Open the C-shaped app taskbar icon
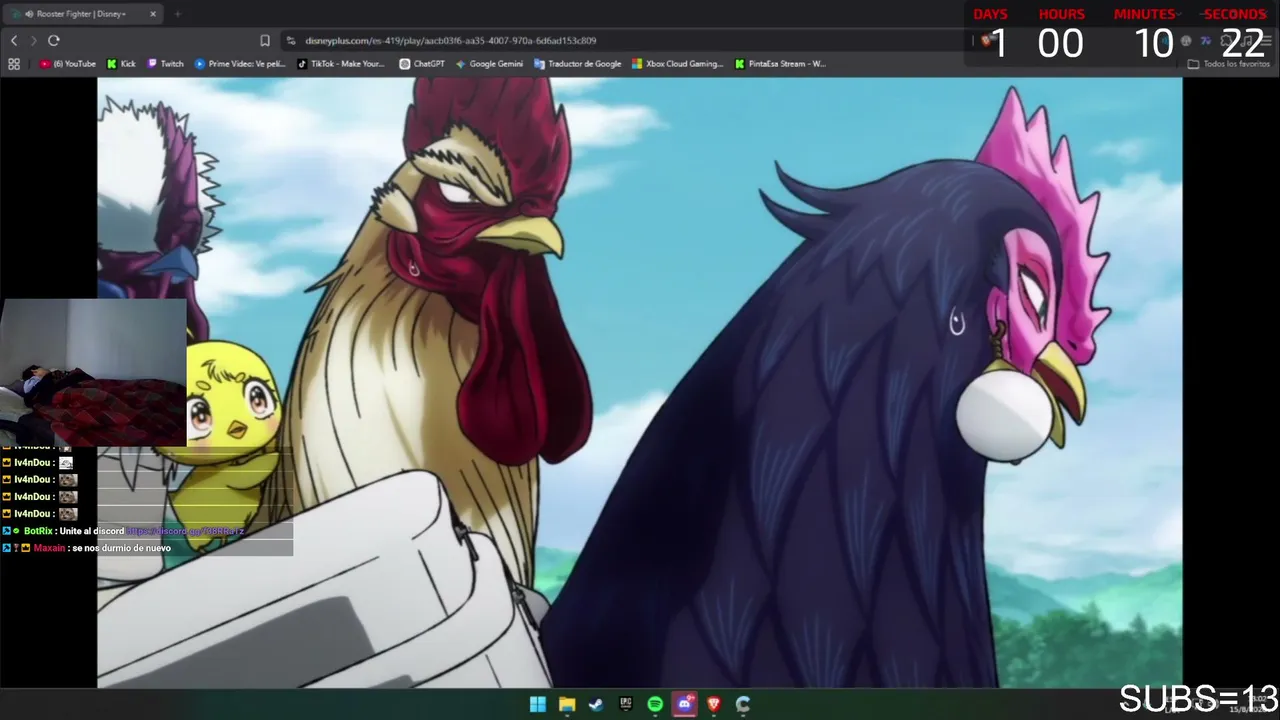The height and width of the screenshot is (720, 1280). [743, 704]
